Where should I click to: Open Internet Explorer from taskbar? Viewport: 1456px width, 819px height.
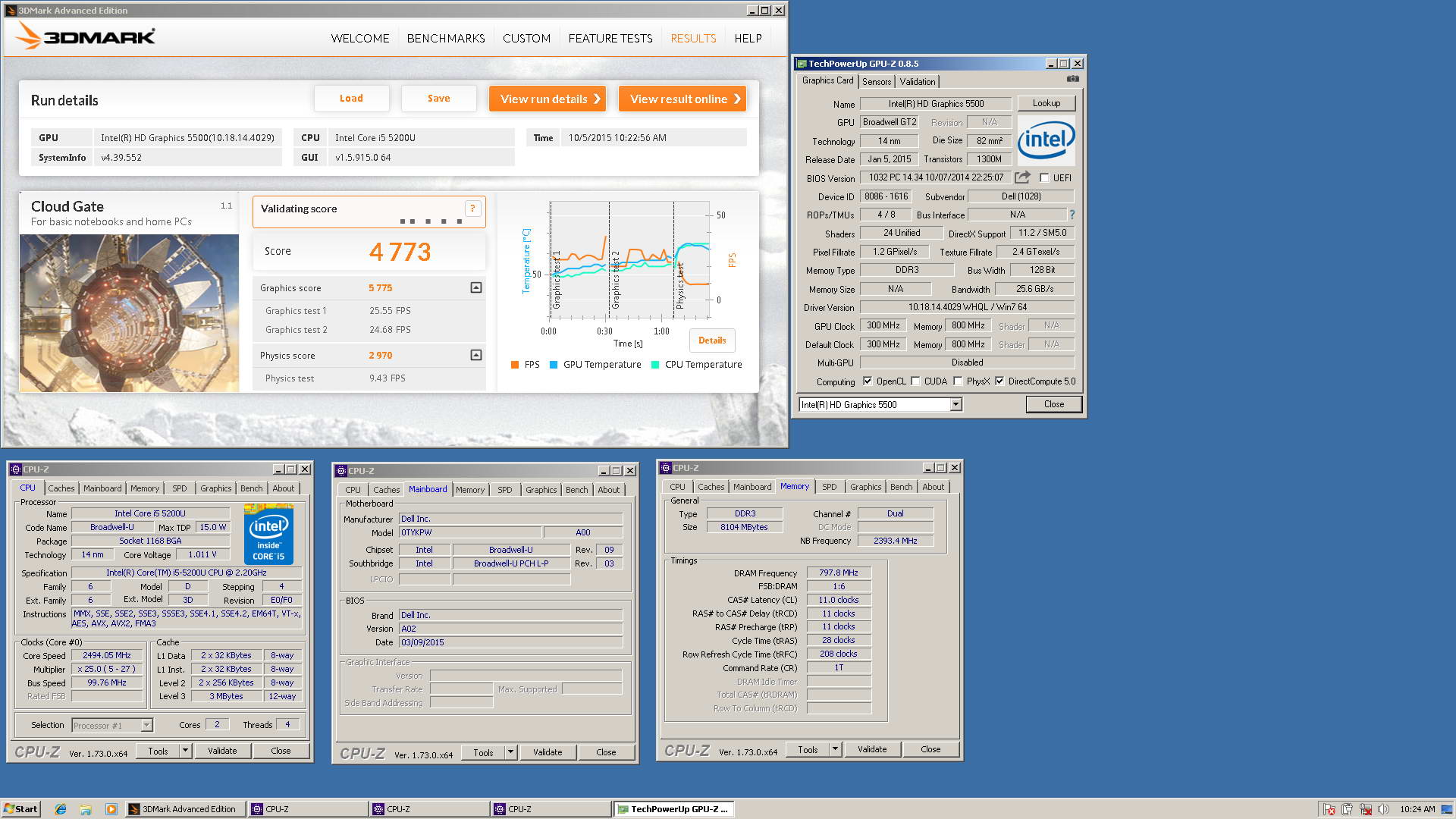coord(61,809)
